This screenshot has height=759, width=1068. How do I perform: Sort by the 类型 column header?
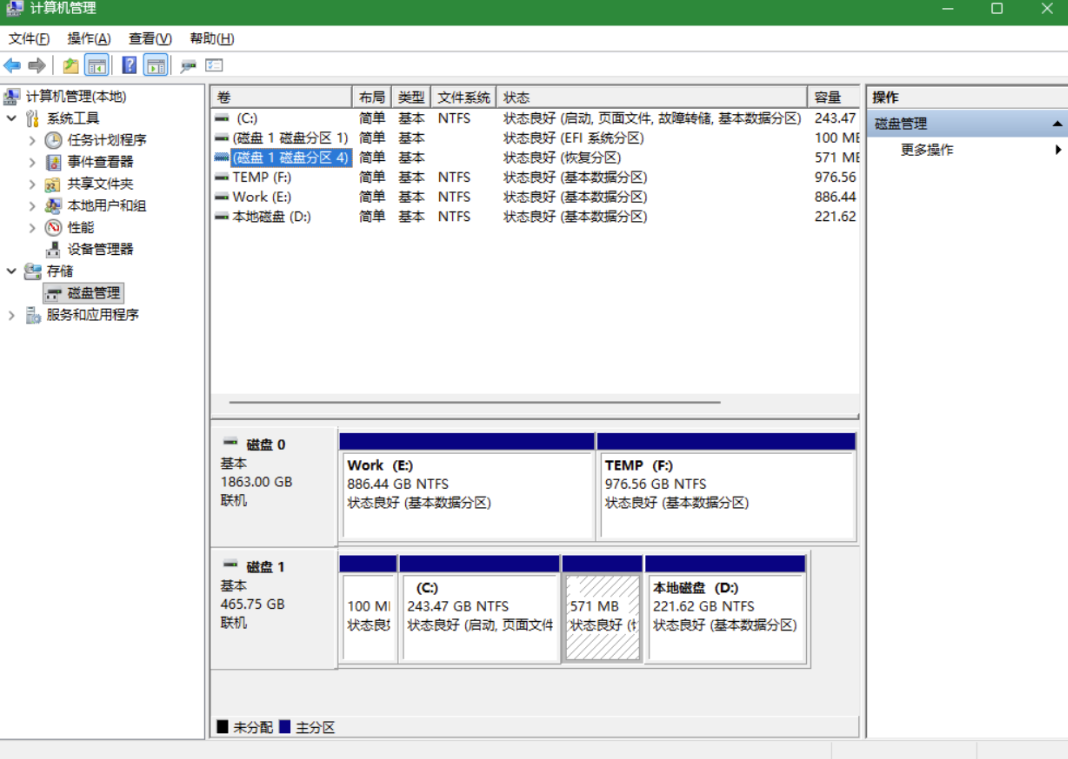tap(411, 97)
